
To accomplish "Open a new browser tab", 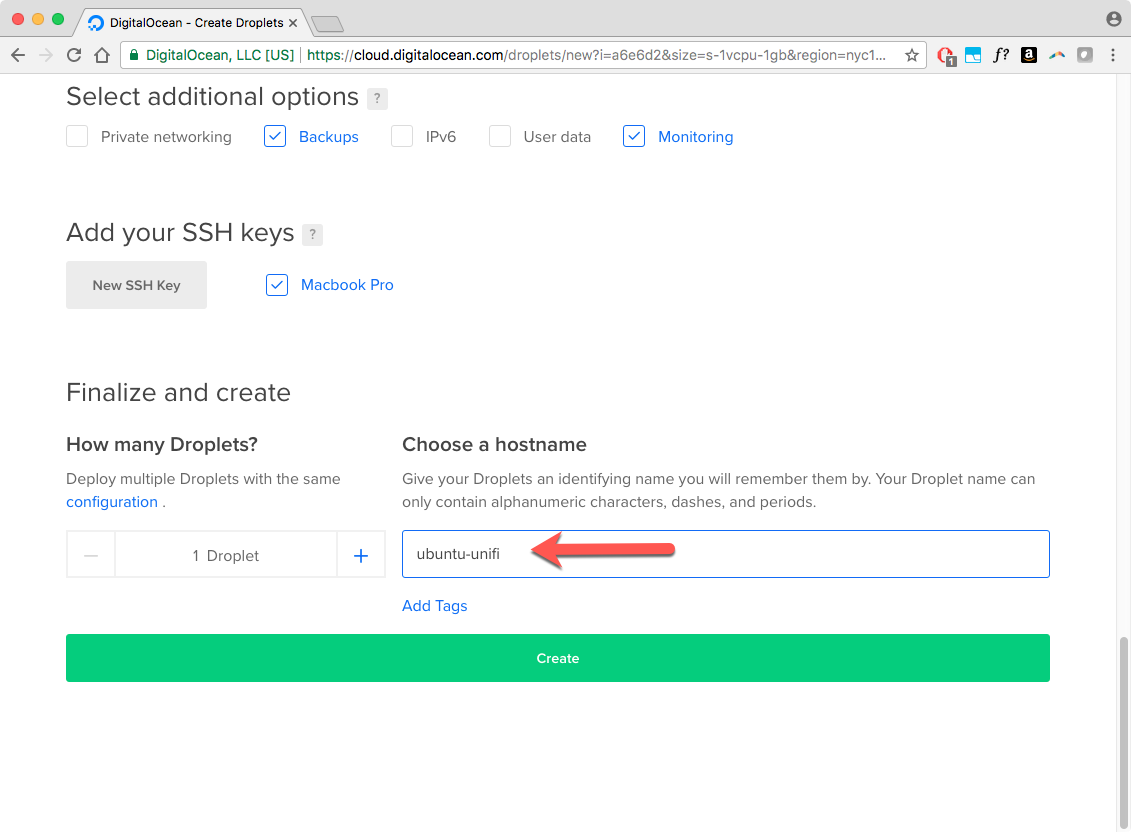I will click(x=327, y=25).
